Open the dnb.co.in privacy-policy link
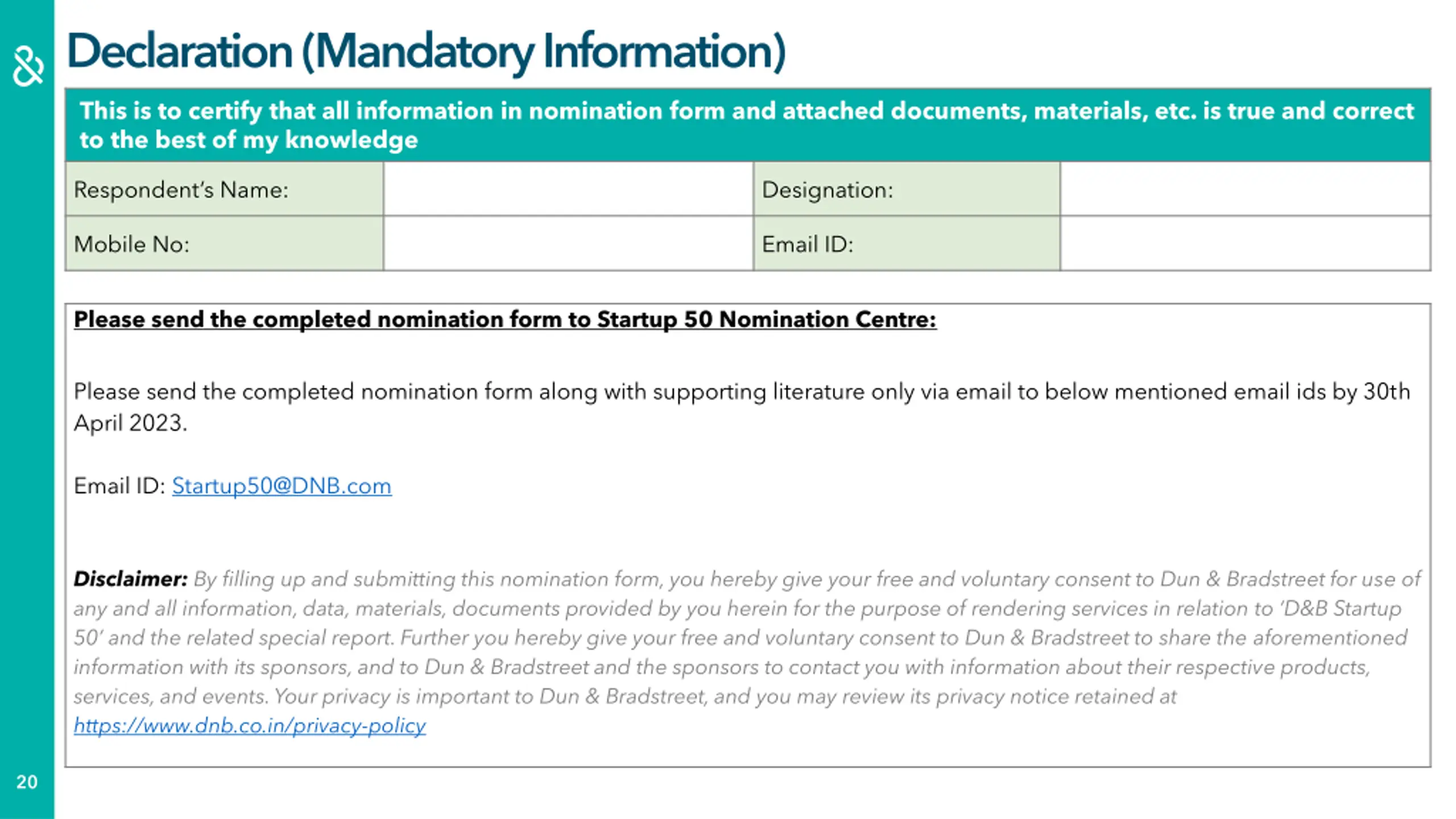Viewport: 1456px width, 819px height. (250, 726)
